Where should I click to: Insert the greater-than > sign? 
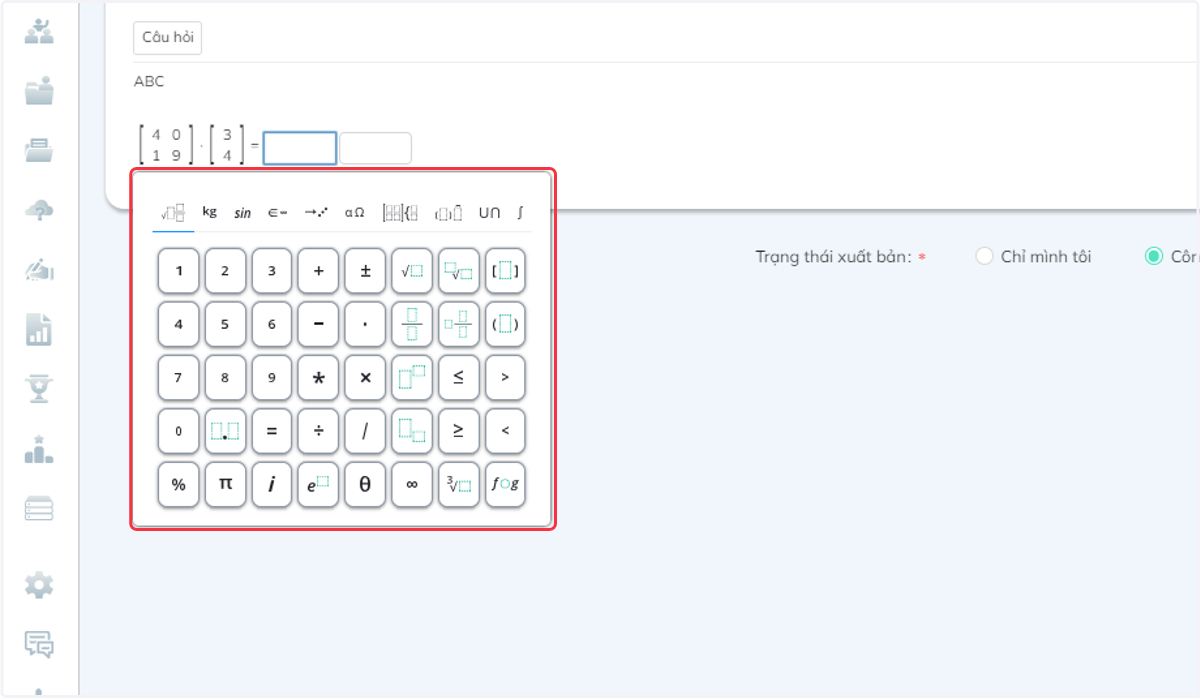tap(505, 377)
